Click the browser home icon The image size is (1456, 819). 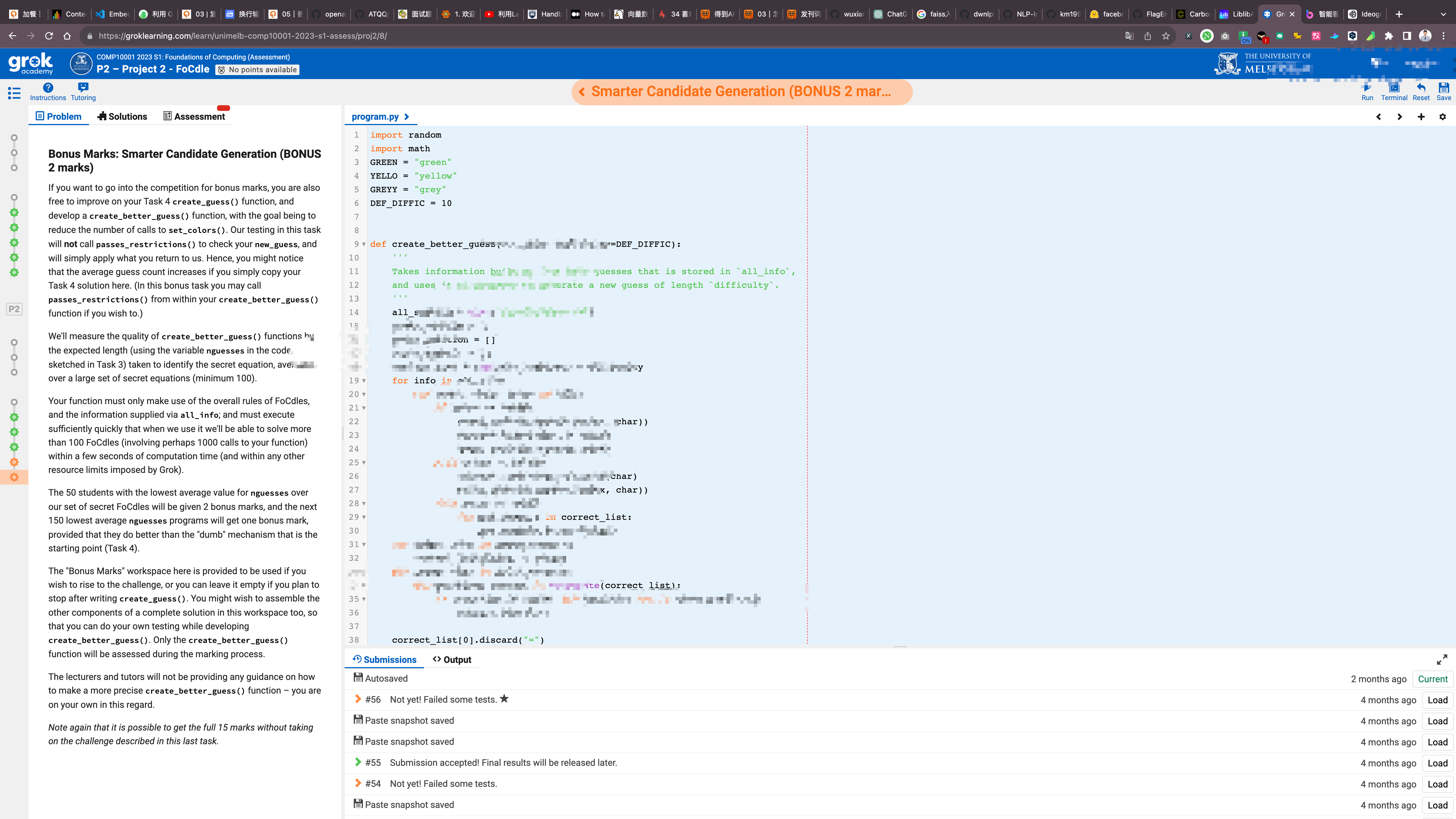click(x=67, y=36)
